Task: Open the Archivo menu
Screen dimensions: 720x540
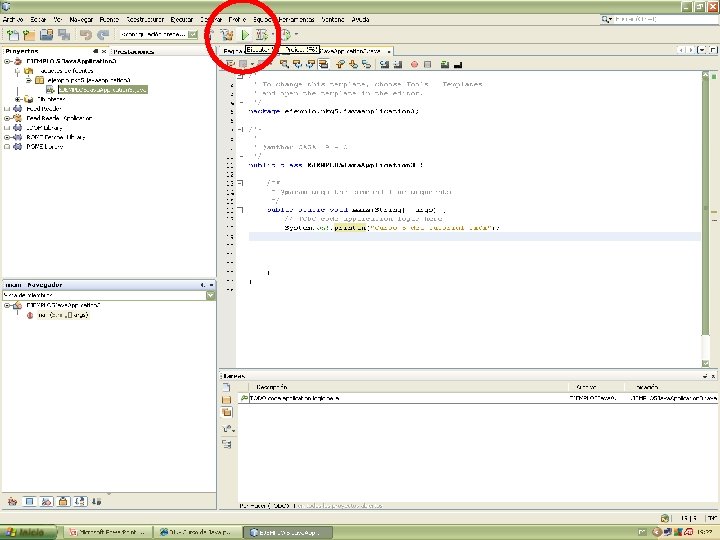Action: click(x=12, y=19)
